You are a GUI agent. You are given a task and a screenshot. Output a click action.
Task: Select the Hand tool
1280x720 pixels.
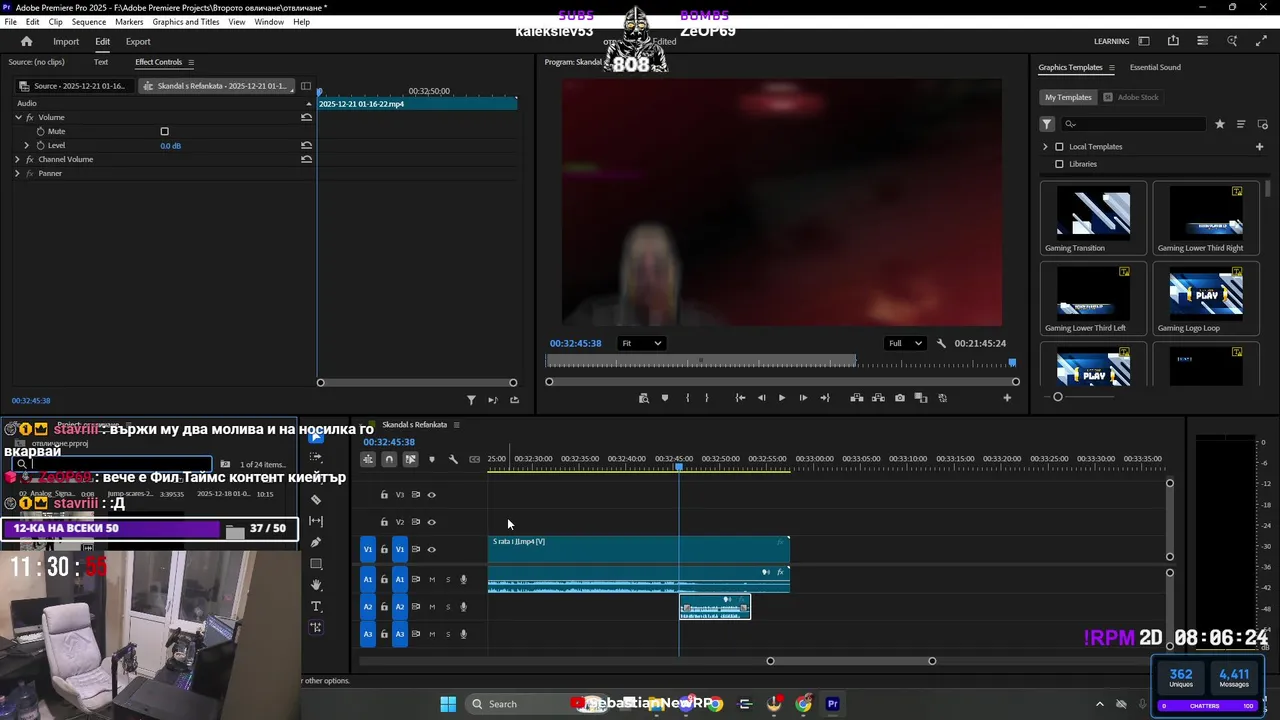316,585
